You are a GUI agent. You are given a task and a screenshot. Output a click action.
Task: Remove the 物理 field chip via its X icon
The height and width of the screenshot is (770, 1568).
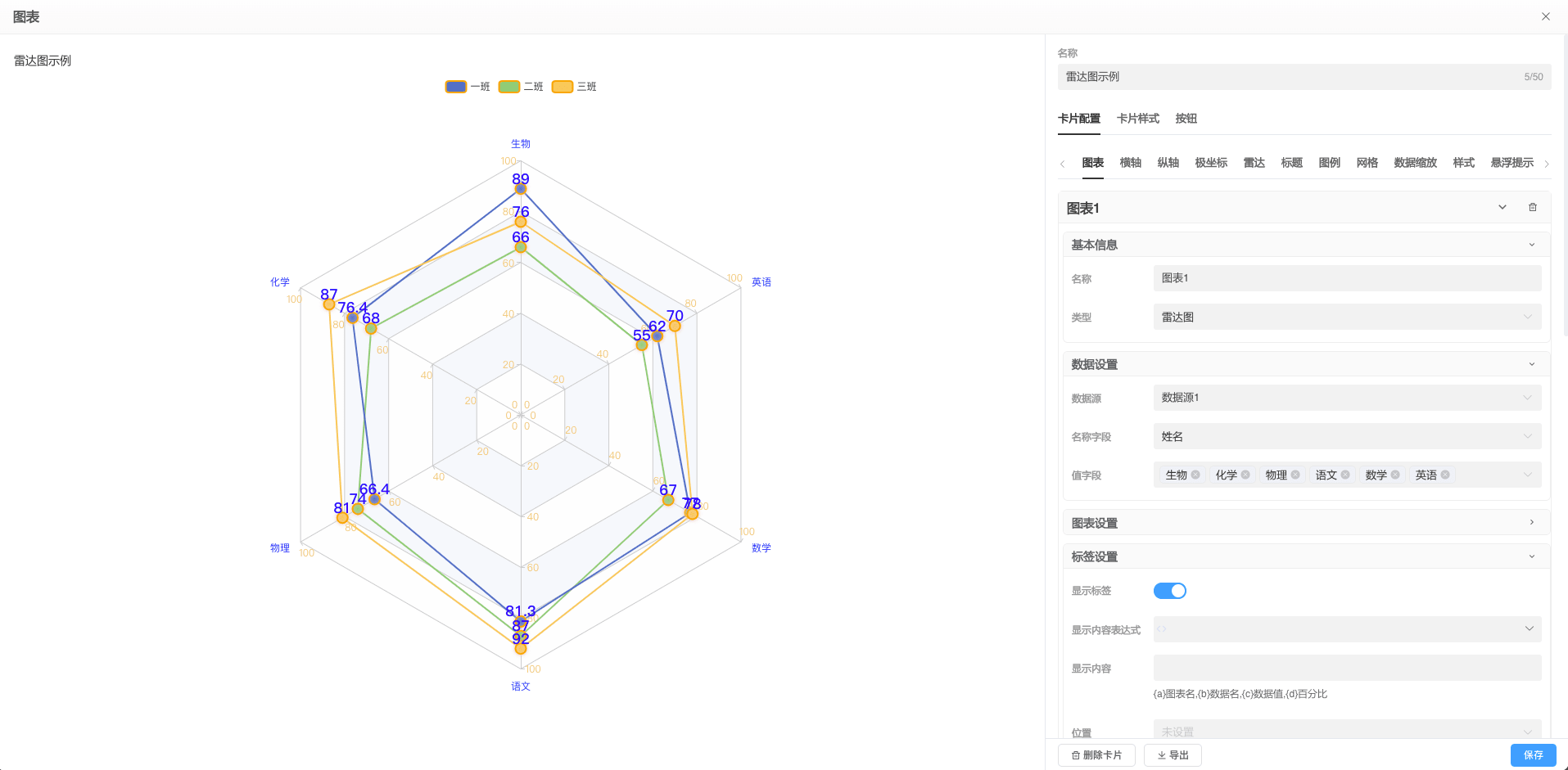1295,475
